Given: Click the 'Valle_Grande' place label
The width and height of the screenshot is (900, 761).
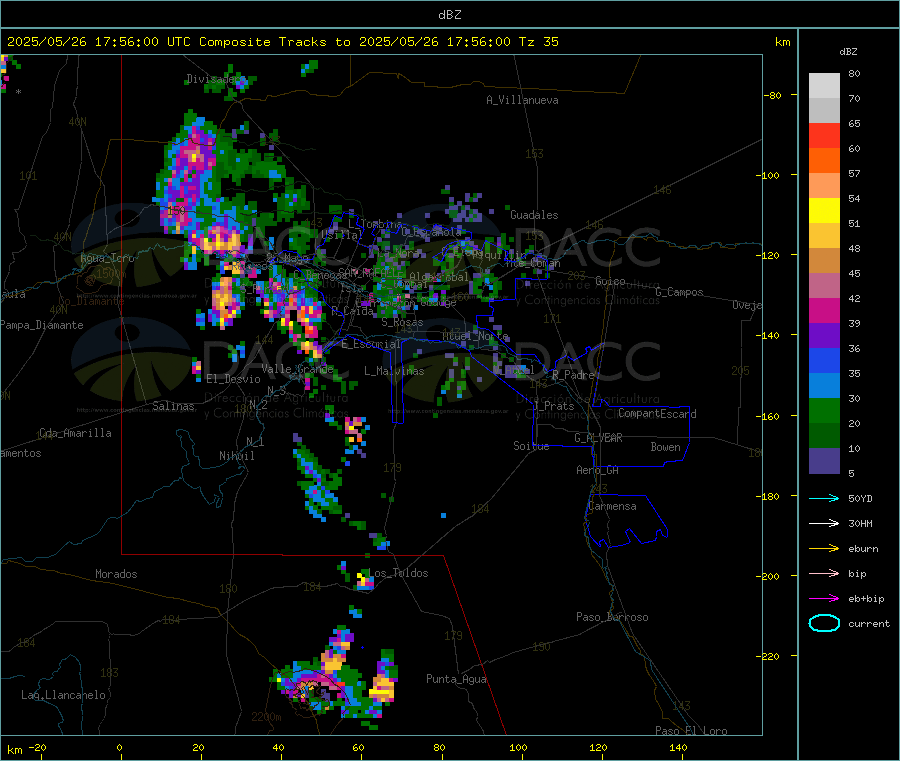Looking at the screenshot, I should [x=297, y=369].
